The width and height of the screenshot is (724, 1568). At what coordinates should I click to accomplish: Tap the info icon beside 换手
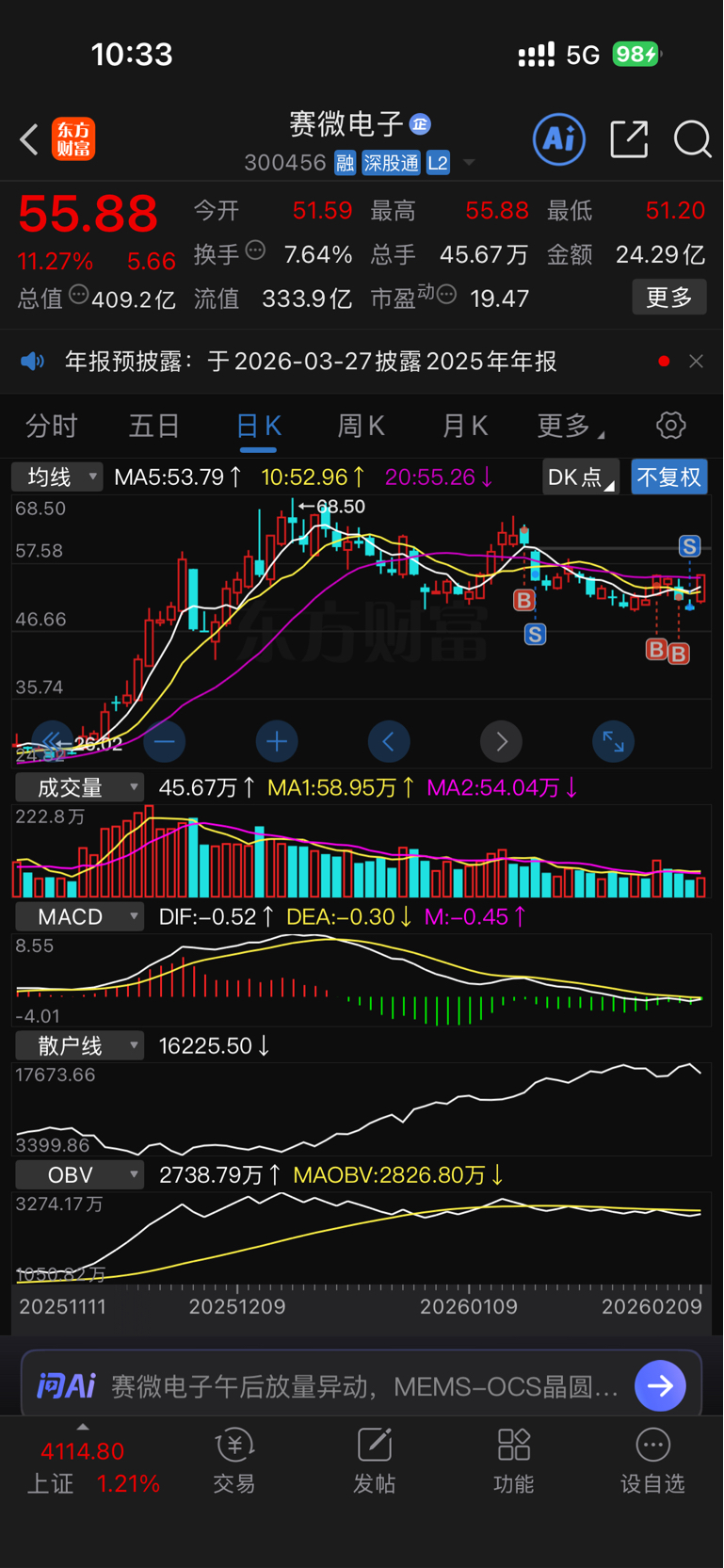coord(255,251)
